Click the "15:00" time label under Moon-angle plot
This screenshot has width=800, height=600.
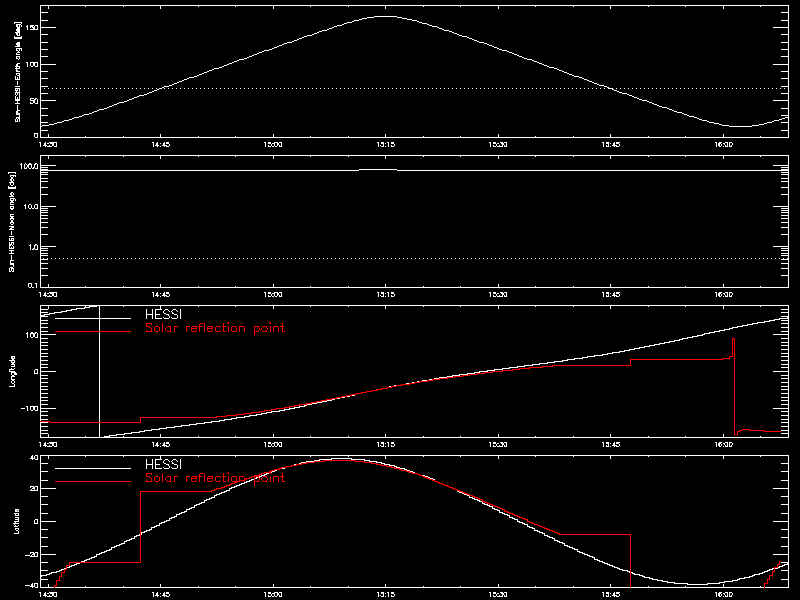[273, 295]
